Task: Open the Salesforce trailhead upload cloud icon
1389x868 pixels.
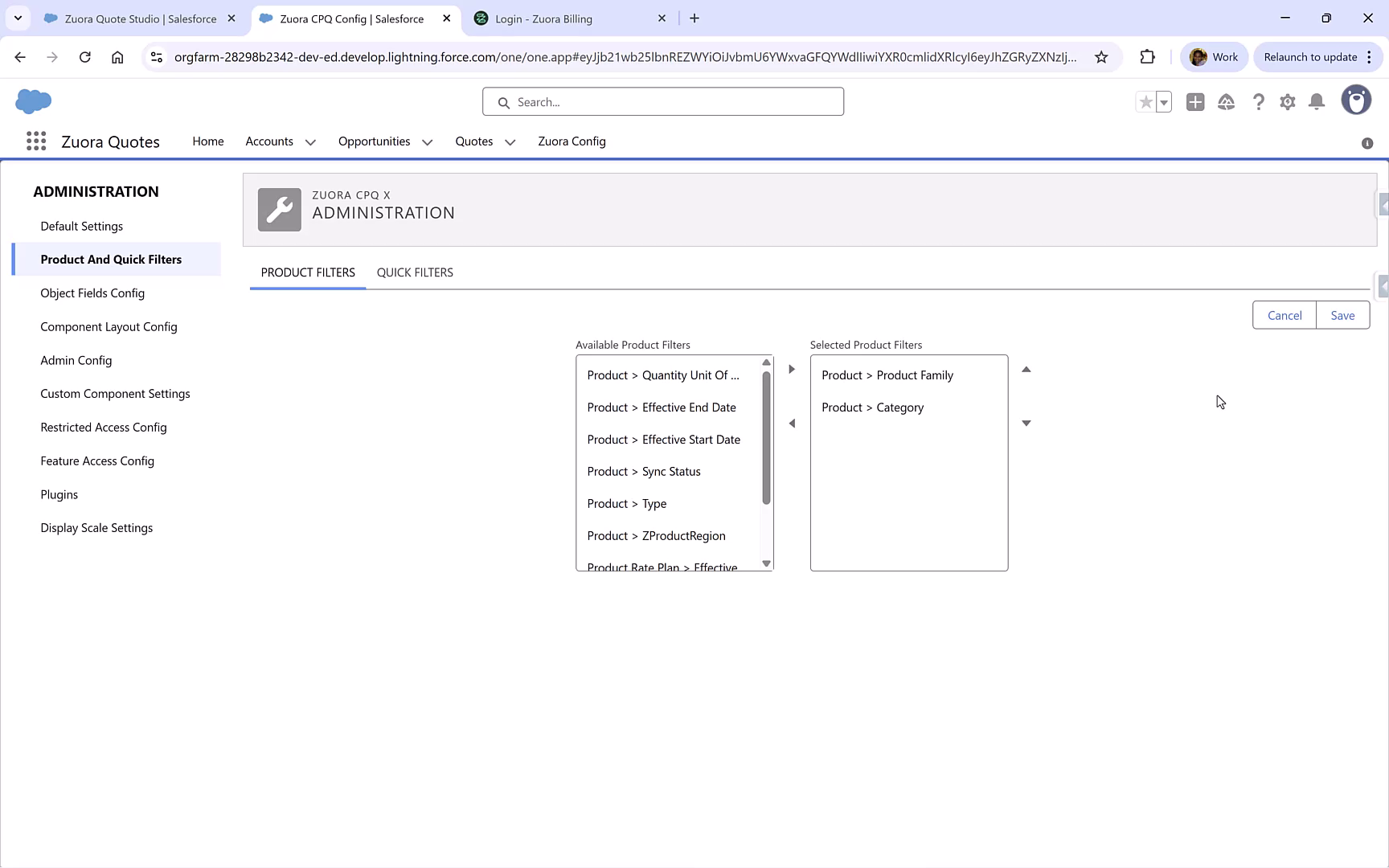Action: point(1226,102)
